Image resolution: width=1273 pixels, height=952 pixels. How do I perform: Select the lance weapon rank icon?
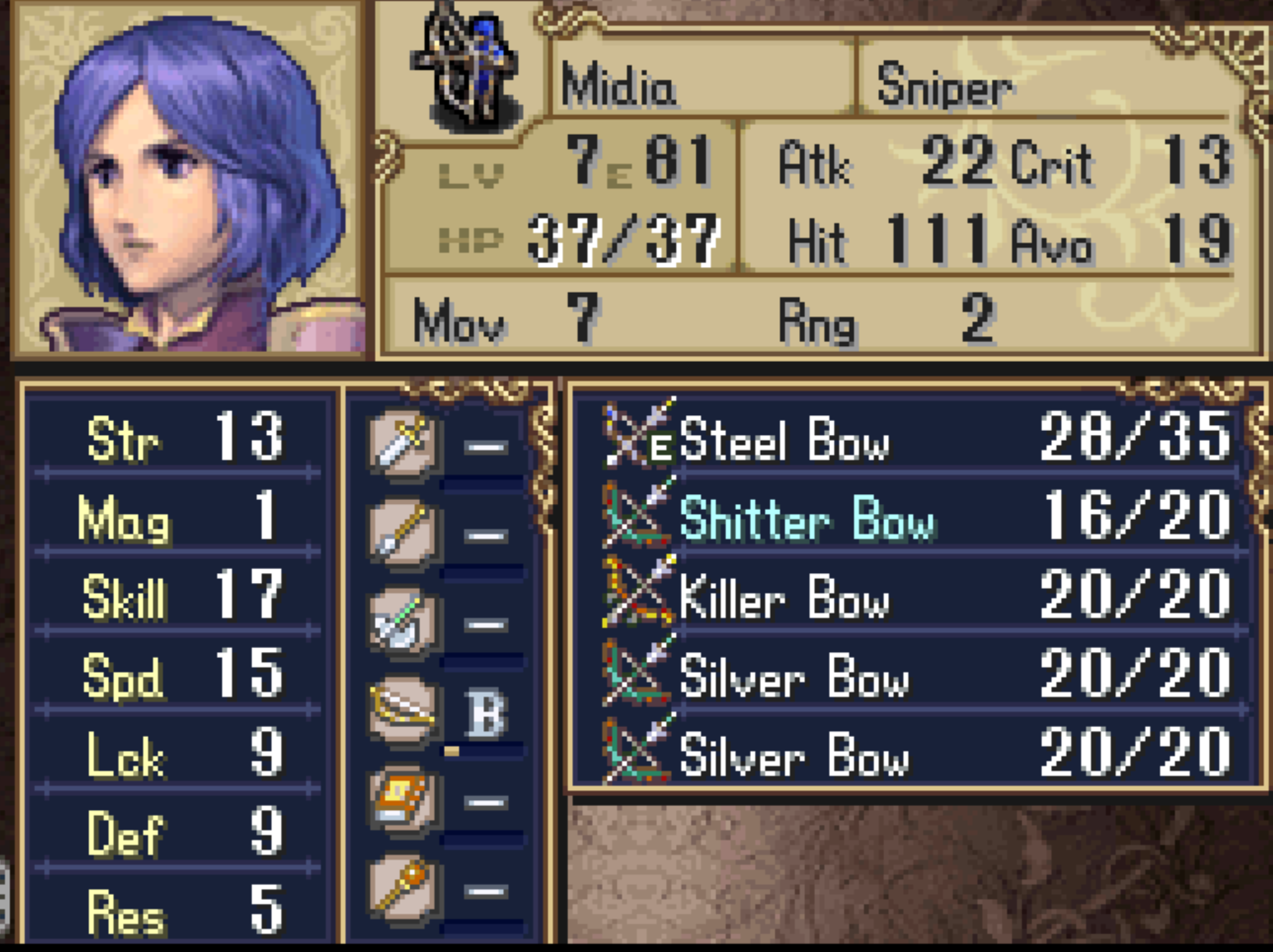(x=403, y=533)
